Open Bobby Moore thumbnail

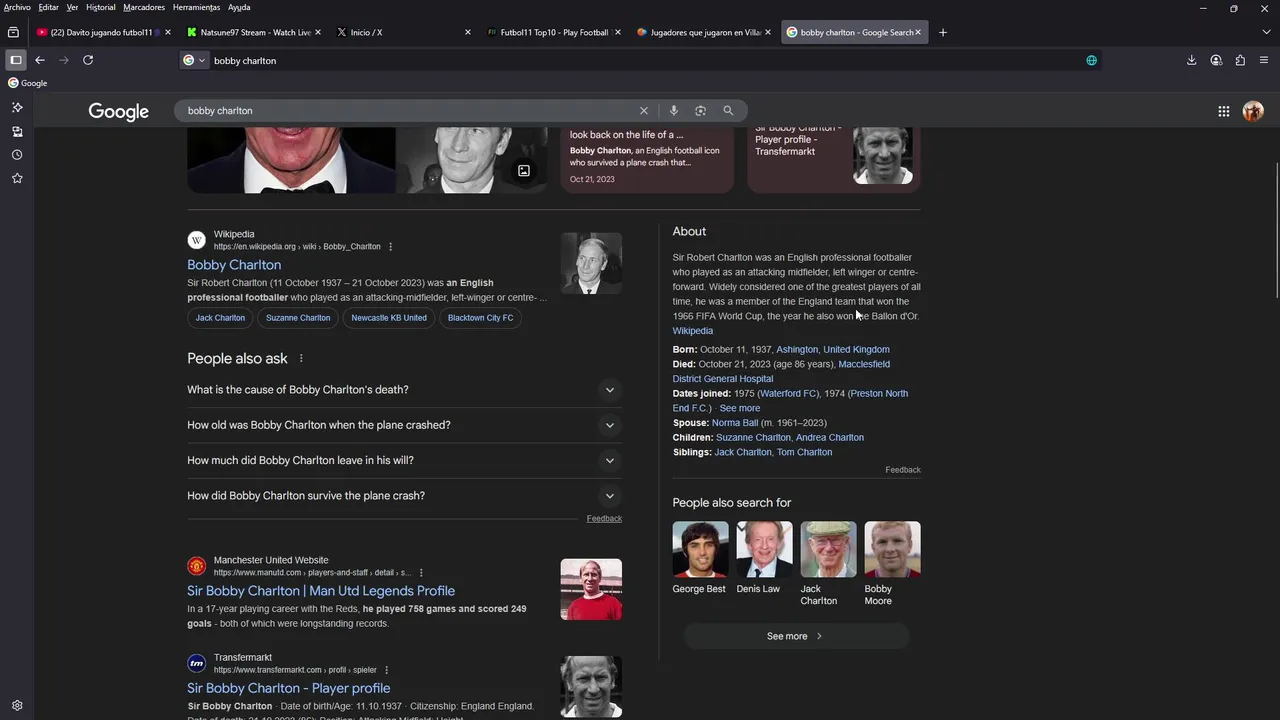(892, 549)
